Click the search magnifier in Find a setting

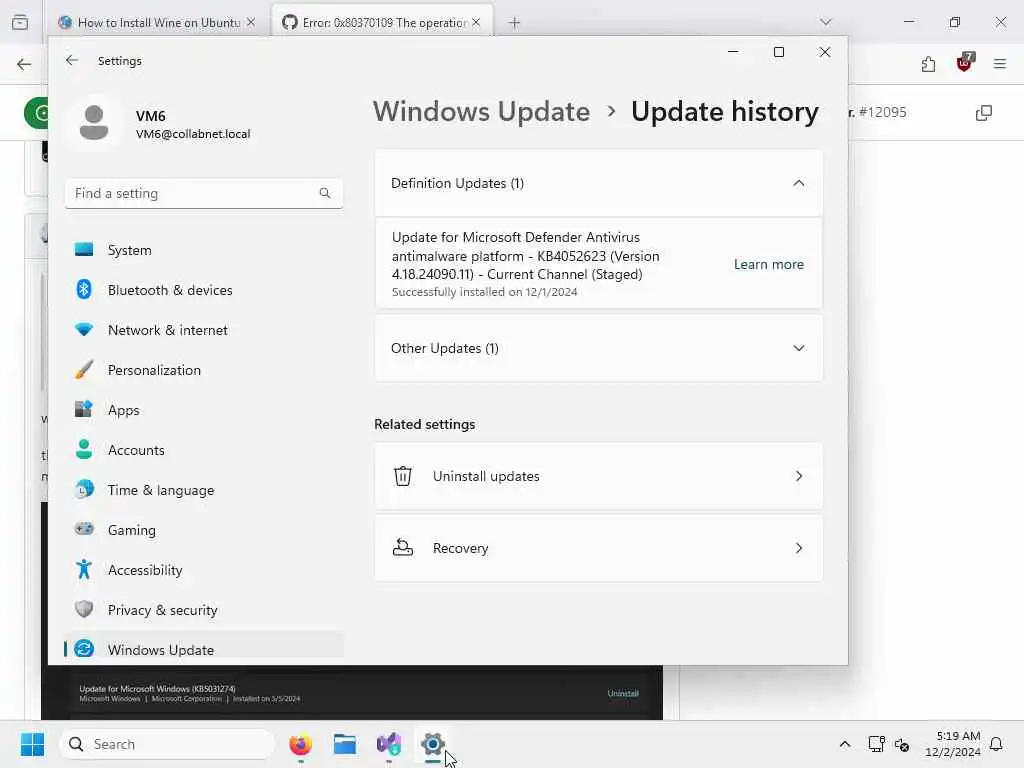(x=325, y=193)
